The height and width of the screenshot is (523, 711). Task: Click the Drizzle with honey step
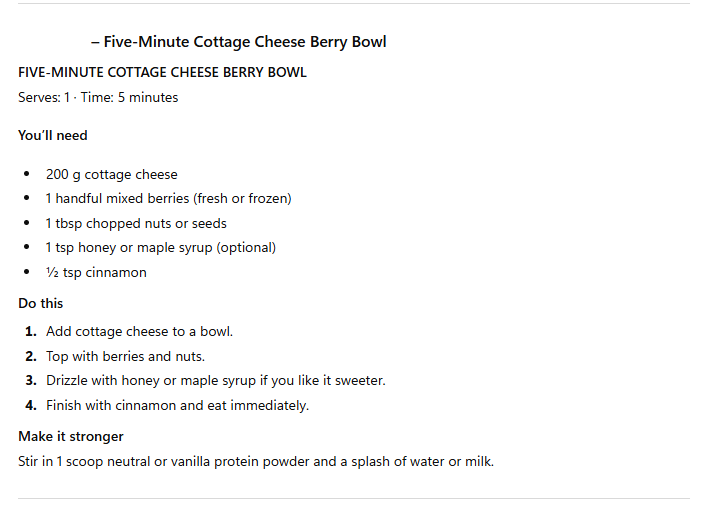(x=215, y=381)
